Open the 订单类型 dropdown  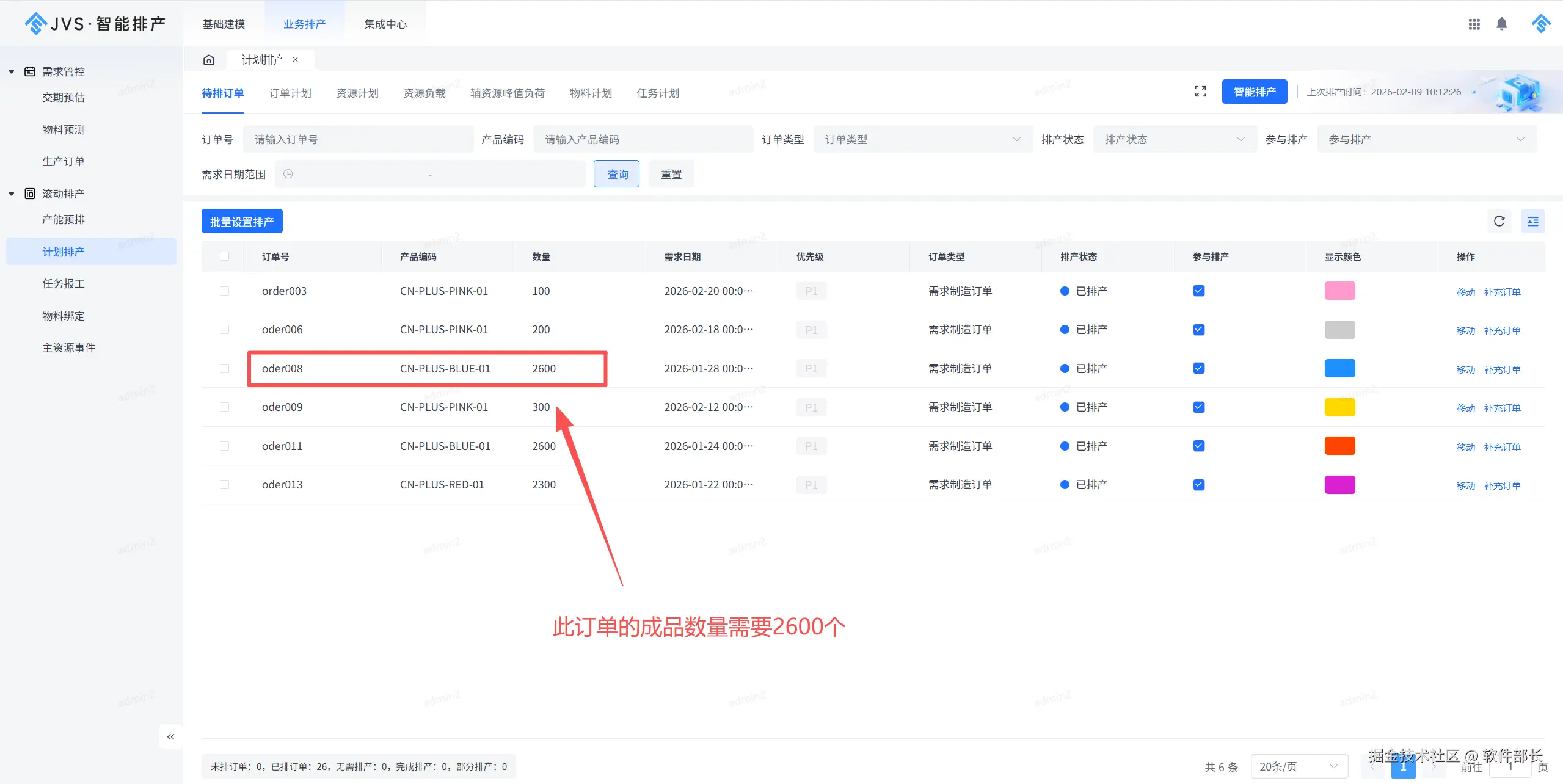922,139
